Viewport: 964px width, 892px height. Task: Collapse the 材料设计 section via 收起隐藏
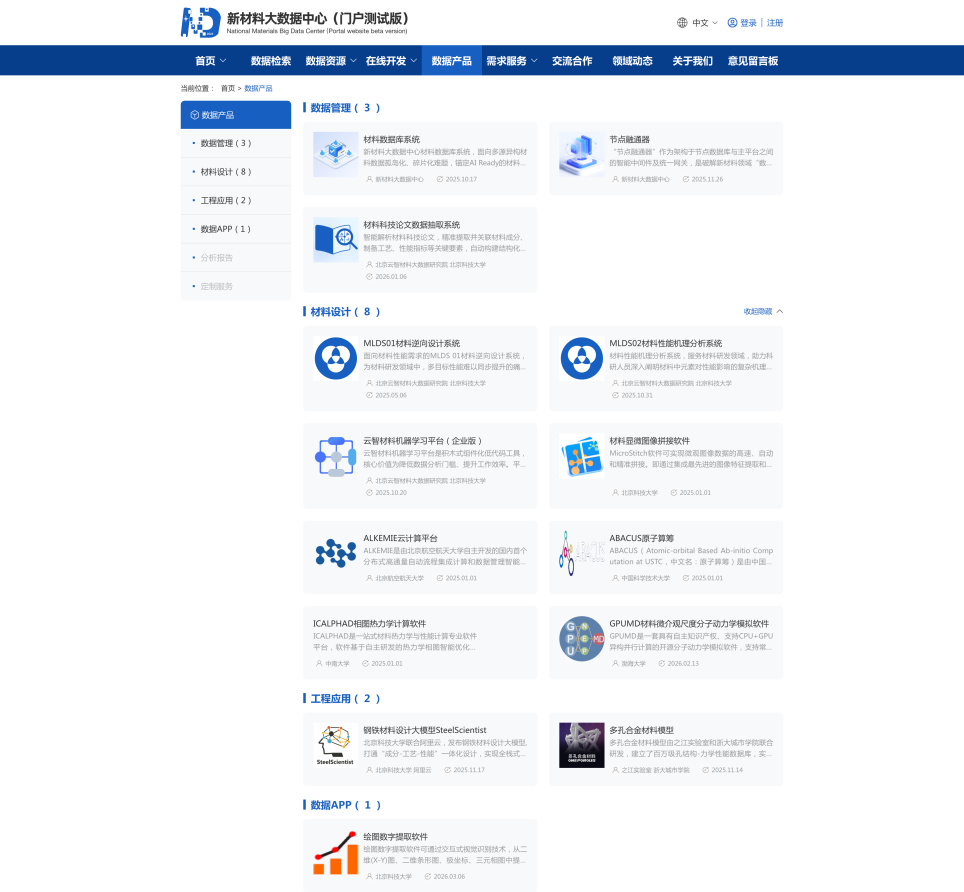[x=763, y=311]
